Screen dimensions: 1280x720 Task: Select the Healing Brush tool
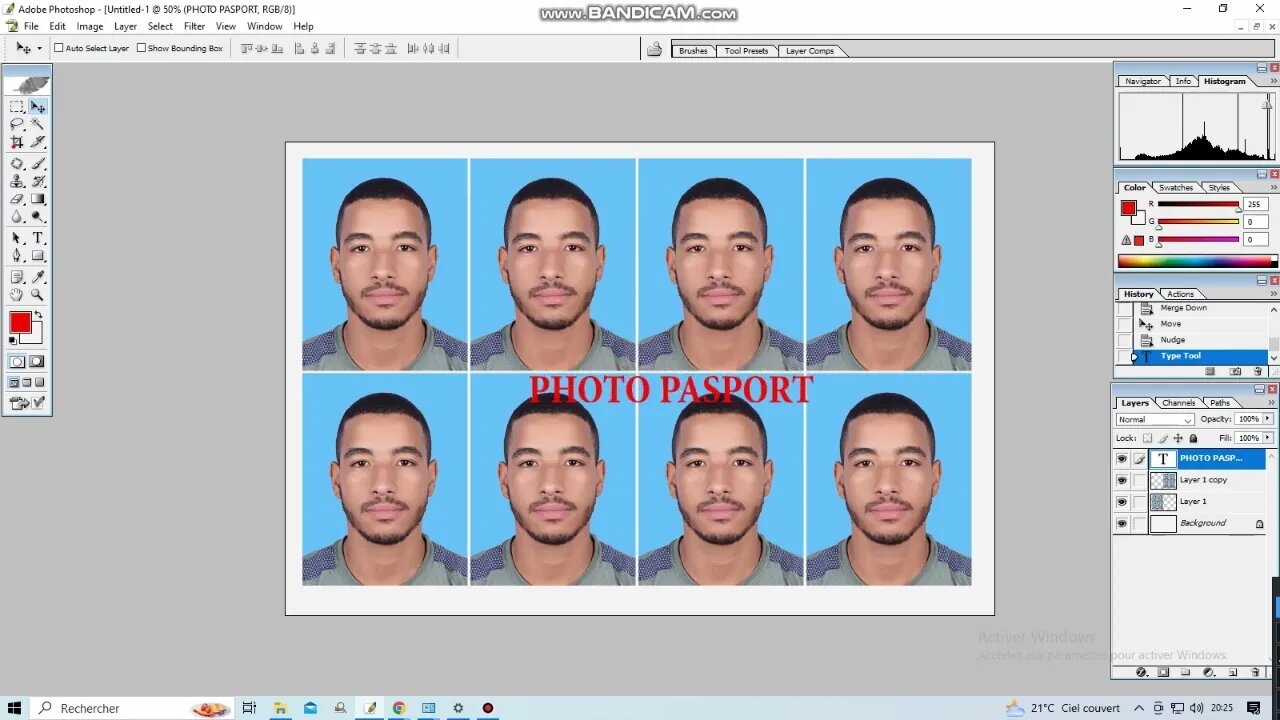point(17,163)
